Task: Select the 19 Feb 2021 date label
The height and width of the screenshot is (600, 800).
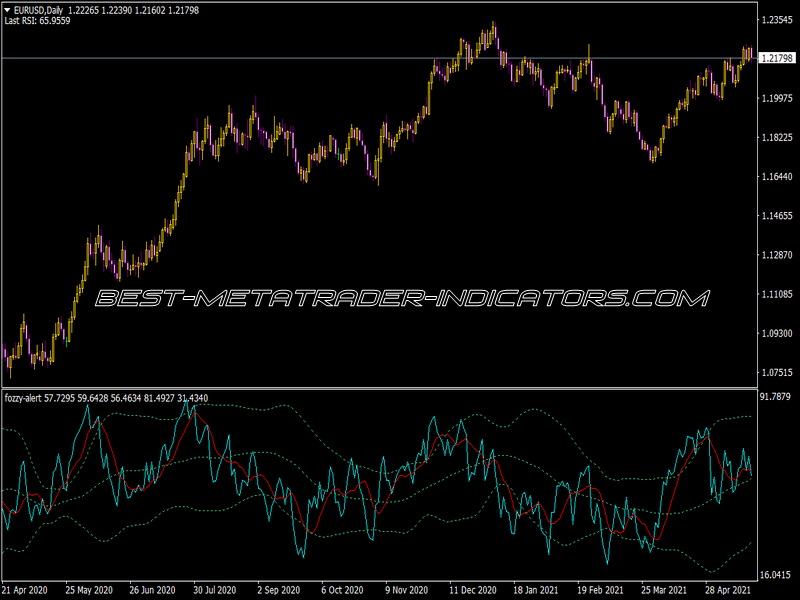Action: point(600,590)
